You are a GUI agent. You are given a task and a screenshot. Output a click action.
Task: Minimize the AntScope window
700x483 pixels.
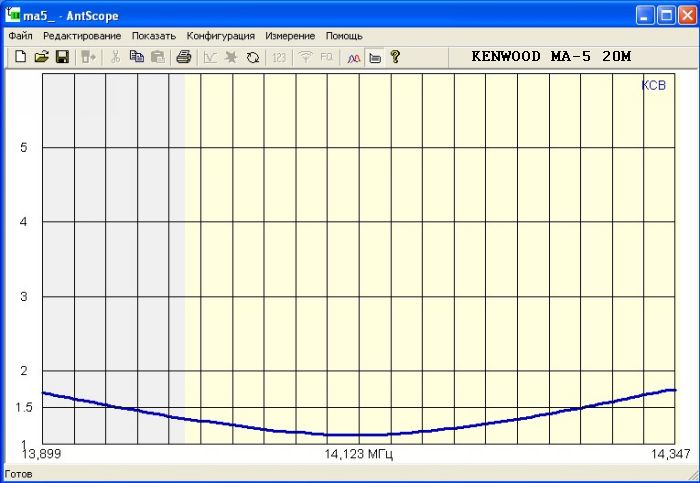click(x=645, y=16)
